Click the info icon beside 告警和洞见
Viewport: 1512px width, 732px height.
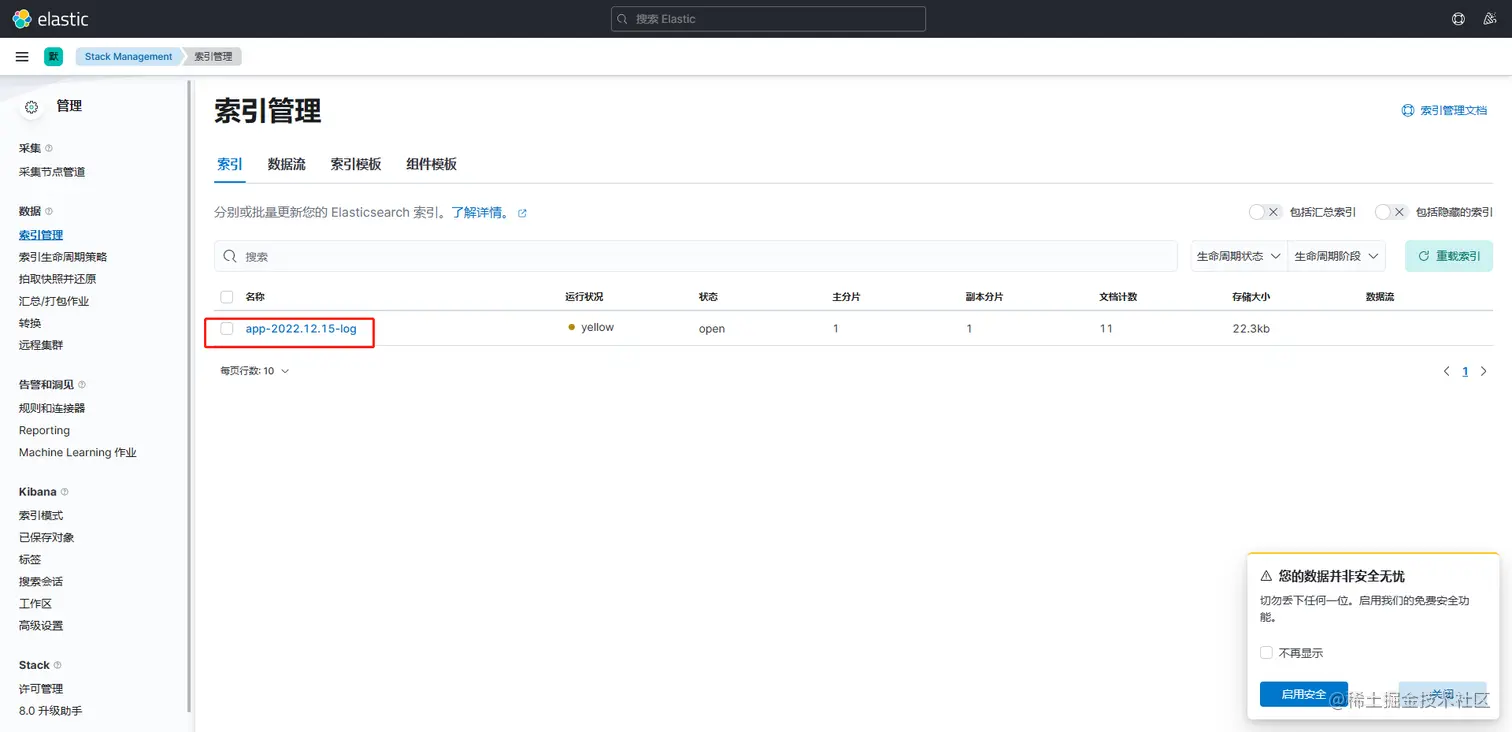point(82,384)
